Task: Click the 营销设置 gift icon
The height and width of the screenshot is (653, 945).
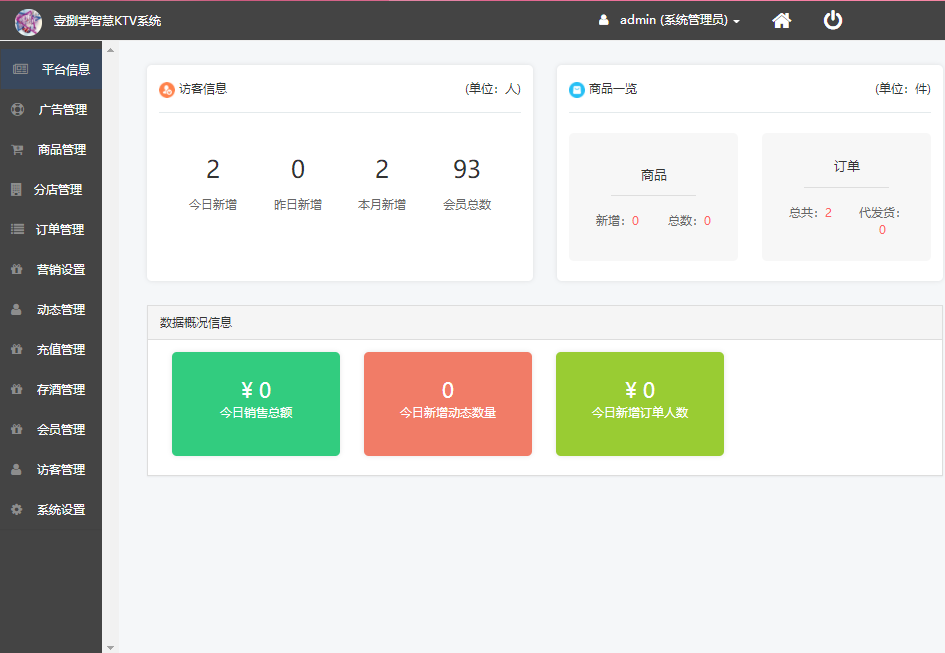Action: coord(17,270)
